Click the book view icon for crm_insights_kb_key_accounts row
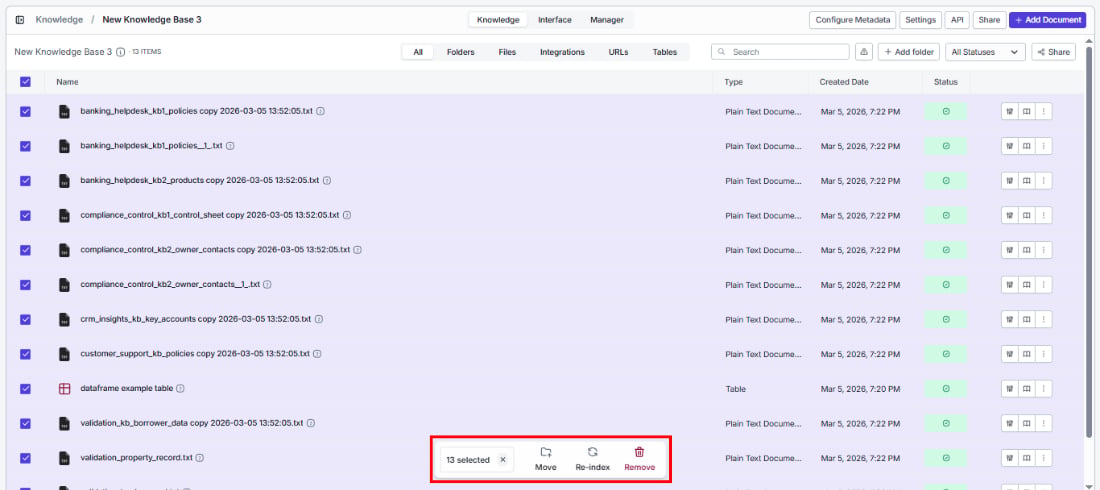The width and height of the screenshot is (1100, 490). point(1026,319)
